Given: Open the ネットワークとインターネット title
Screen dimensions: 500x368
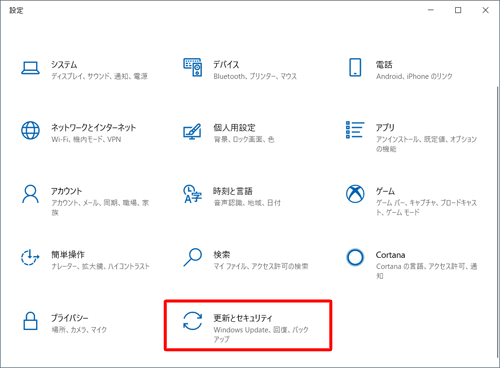Looking at the screenshot, I should [x=93, y=127].
